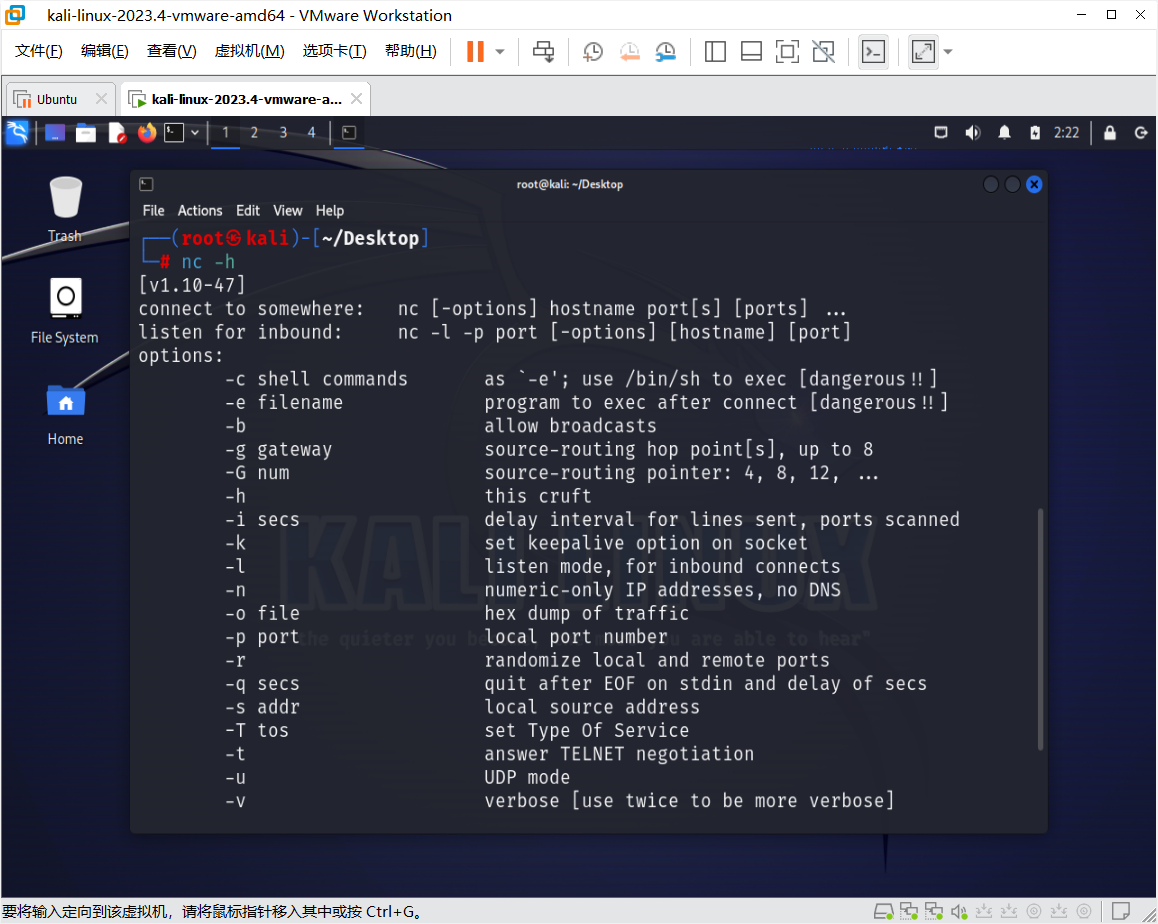
Task: Click the terminal window button in taskbar
Action: click(x=349, y=133)
